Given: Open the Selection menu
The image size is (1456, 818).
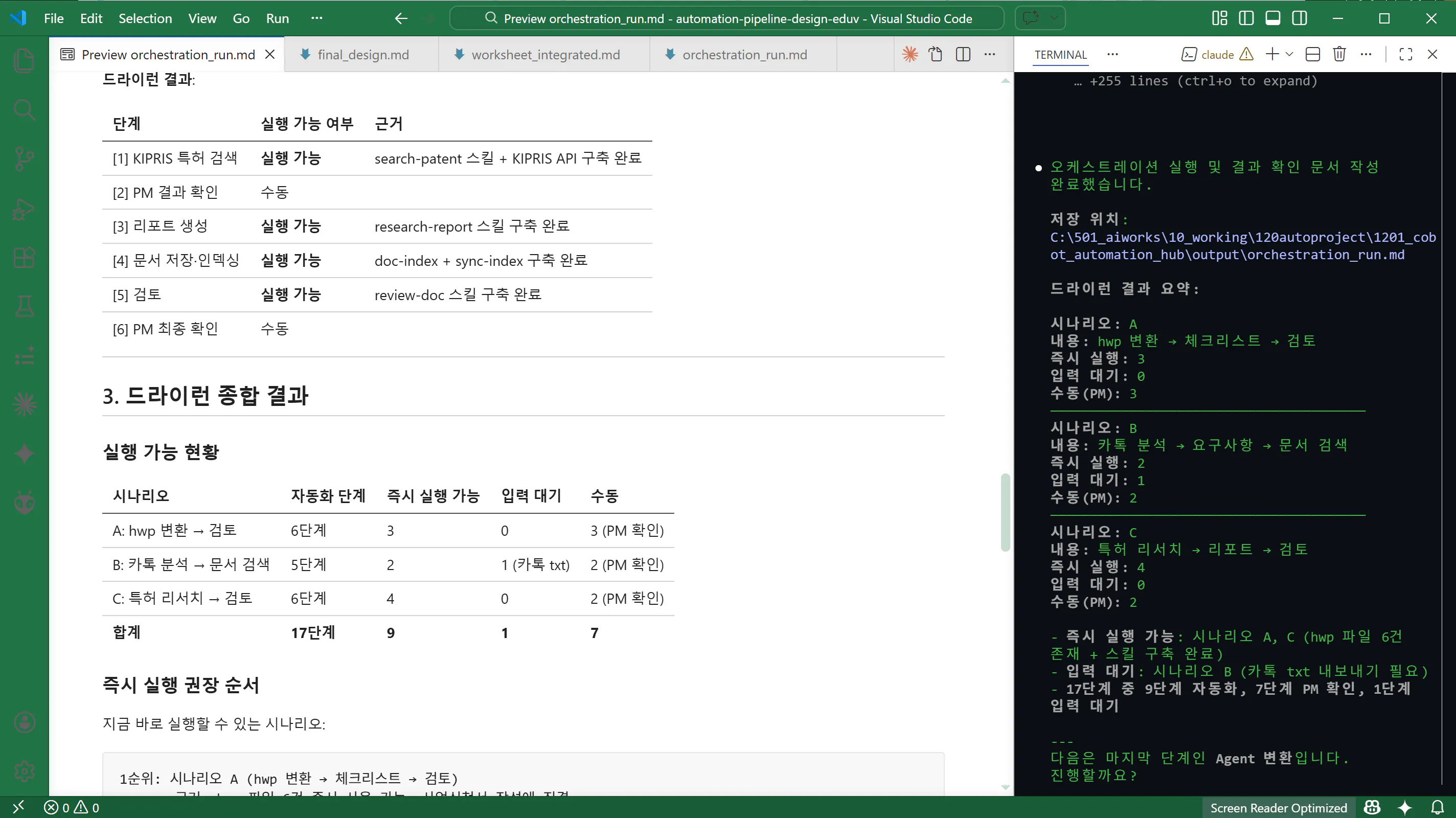Looking at the screenshot, I should pos(145,18).
